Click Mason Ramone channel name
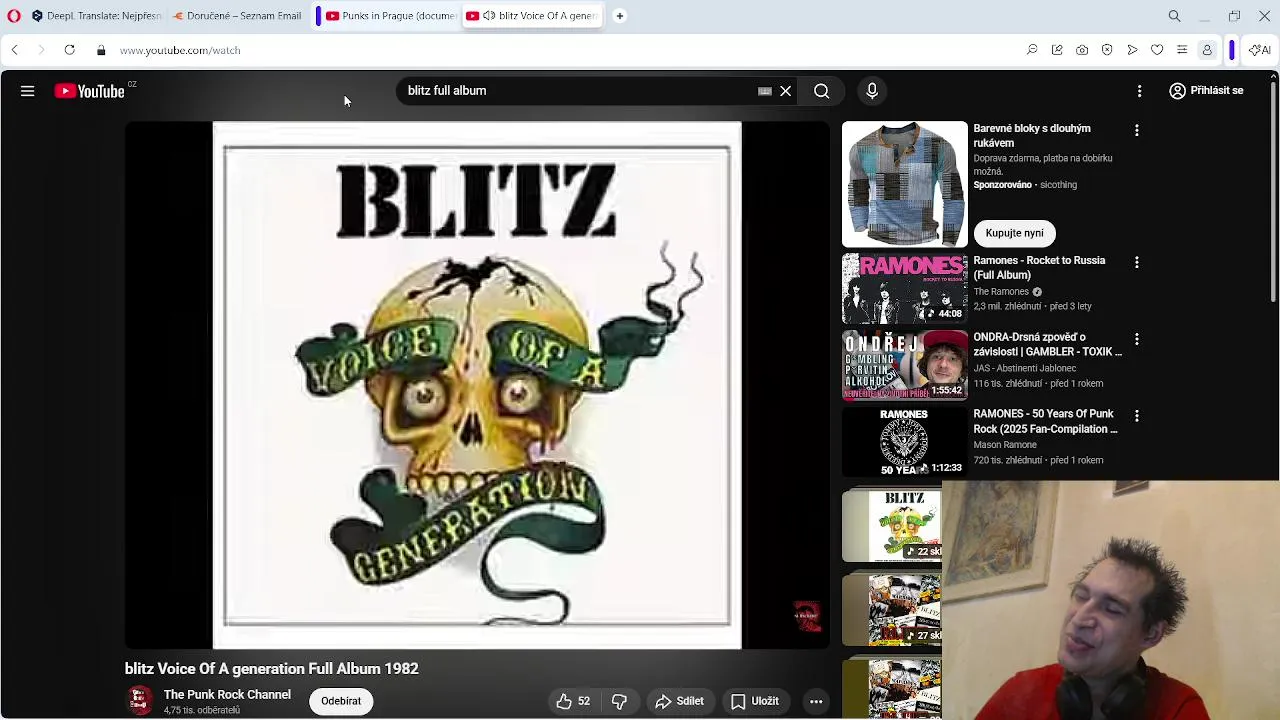Image resolution: width=1280 pixels, height=720 pixels. pyautogui.click(x=1005, y=446)
